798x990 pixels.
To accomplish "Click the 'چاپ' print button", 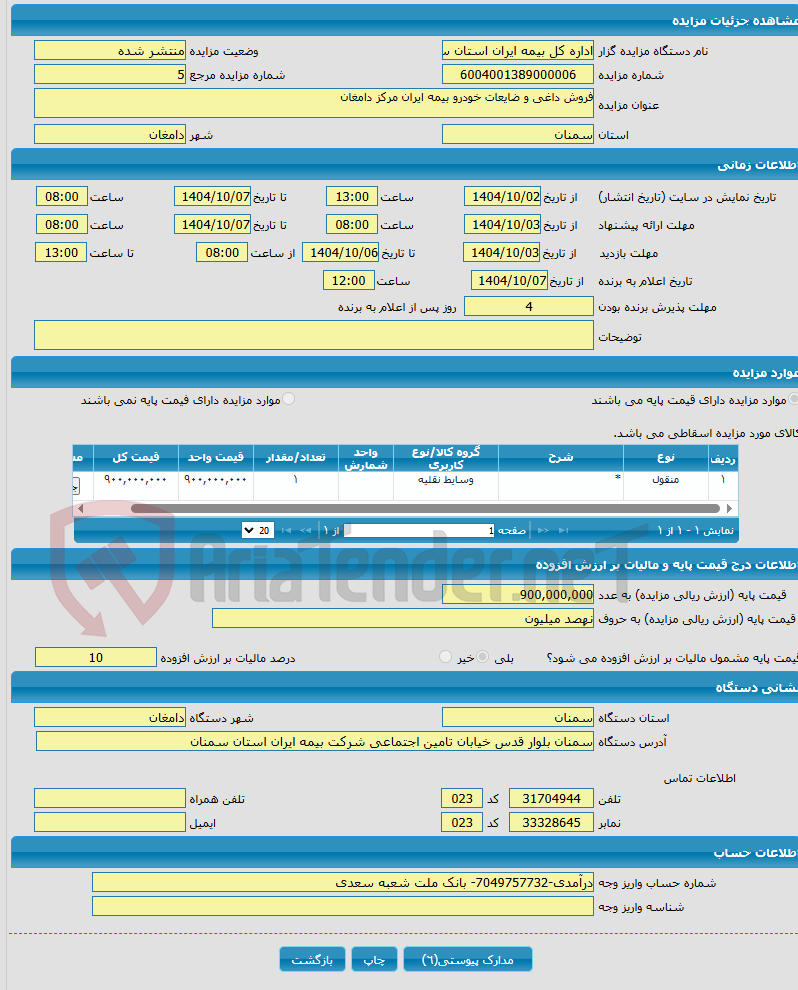I will (374, 960).
